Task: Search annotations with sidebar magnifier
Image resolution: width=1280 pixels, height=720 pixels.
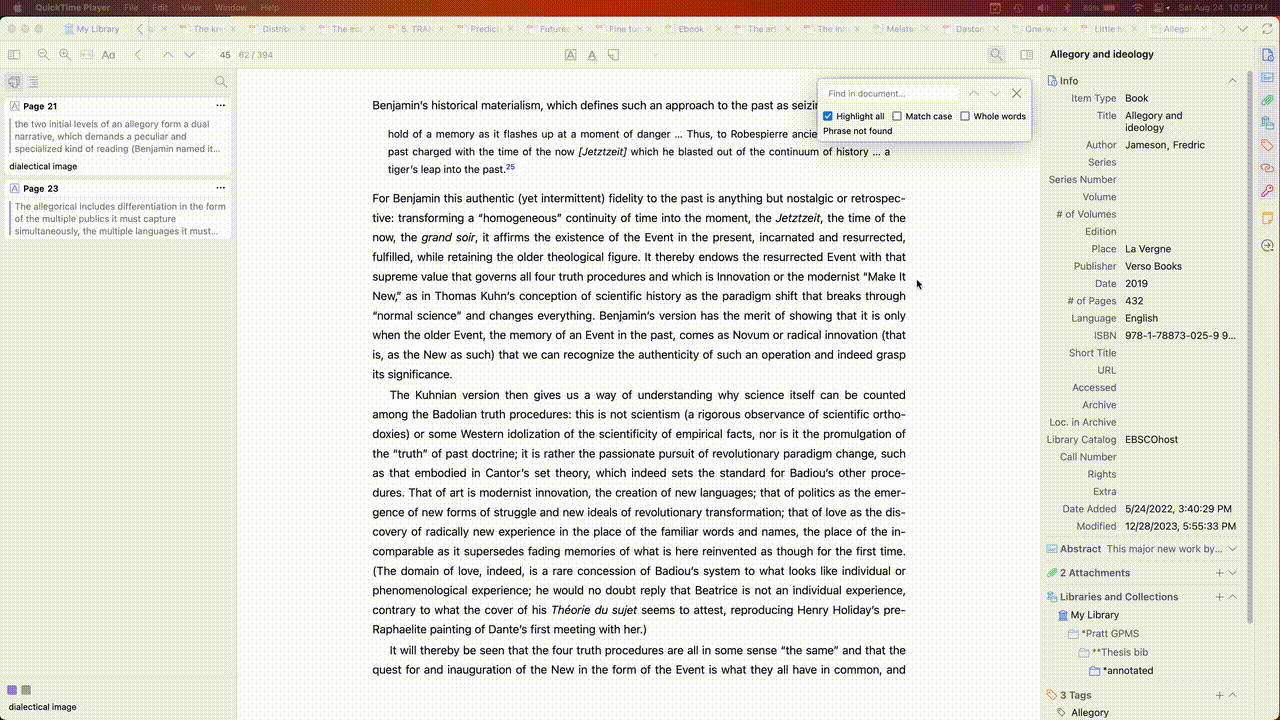Action: [221, 82]
